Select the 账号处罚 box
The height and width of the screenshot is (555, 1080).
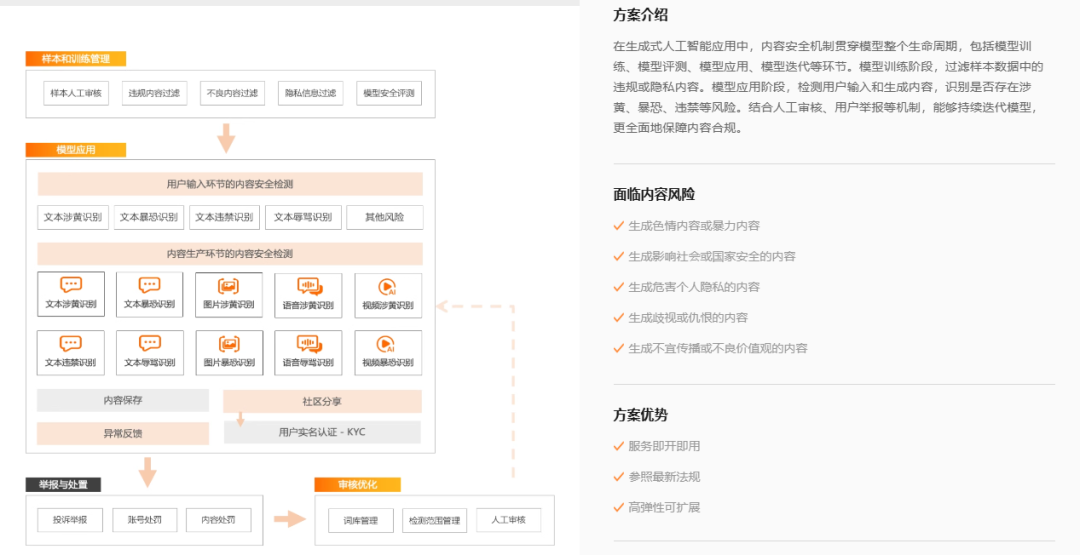(x=144, y=520)
